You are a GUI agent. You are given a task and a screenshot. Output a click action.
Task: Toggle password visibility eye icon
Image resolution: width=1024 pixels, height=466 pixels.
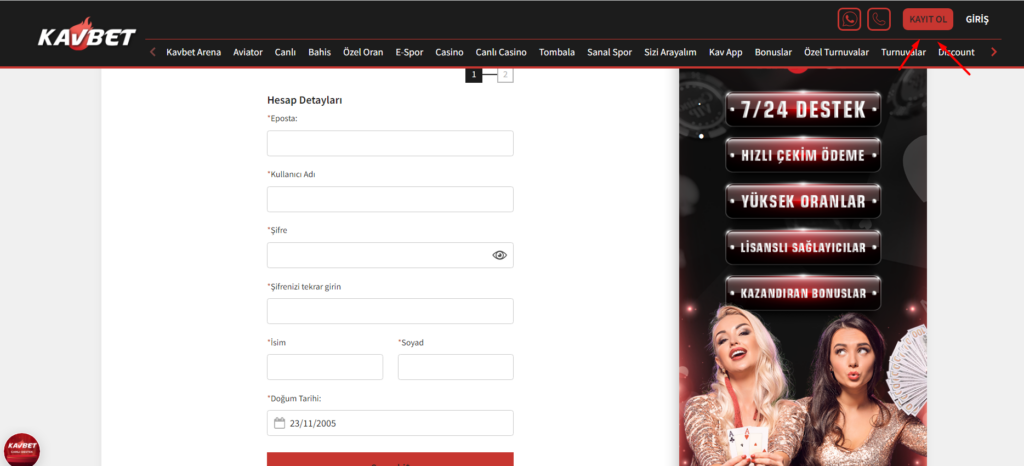[500, 255]
